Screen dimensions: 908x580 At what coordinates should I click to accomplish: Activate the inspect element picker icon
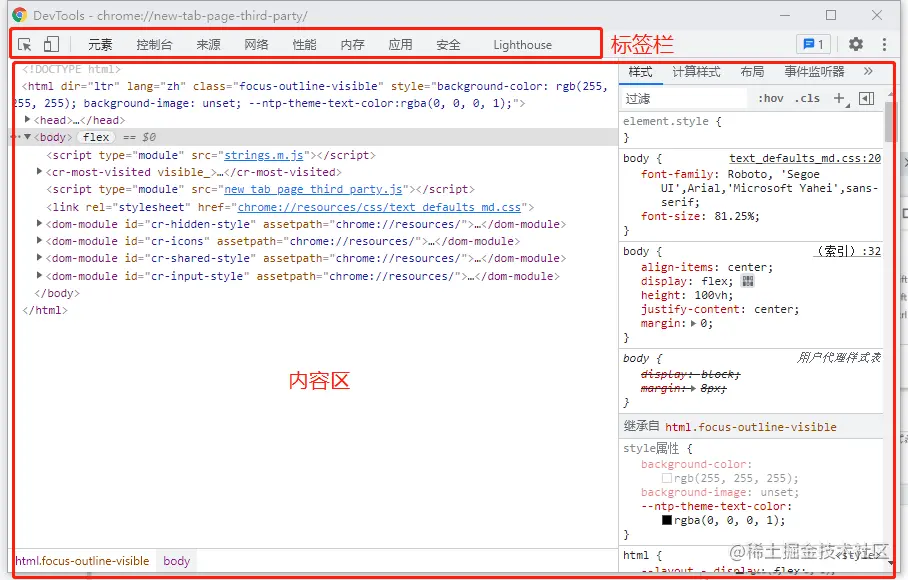(x=25, y=45)
